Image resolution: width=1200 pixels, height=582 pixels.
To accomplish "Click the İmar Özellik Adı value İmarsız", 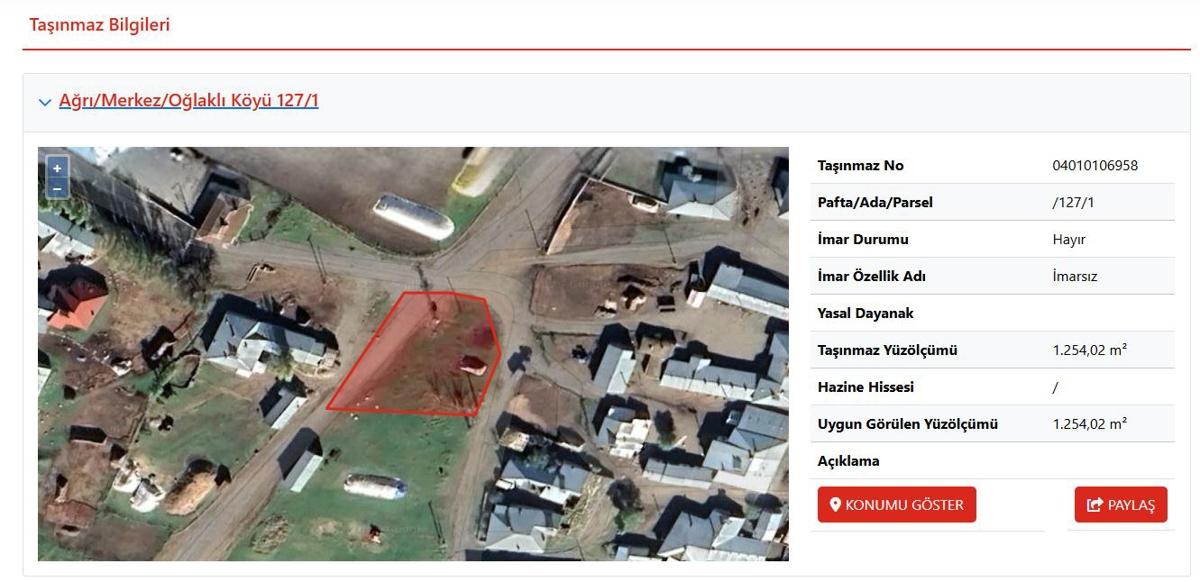I will tap(1075, 276).
